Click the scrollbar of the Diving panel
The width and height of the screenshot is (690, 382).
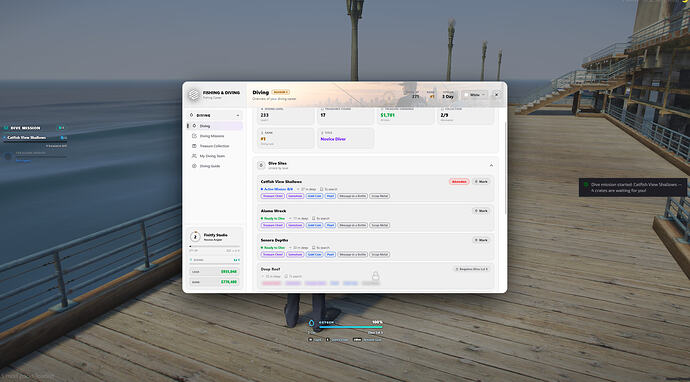(506, 167)
